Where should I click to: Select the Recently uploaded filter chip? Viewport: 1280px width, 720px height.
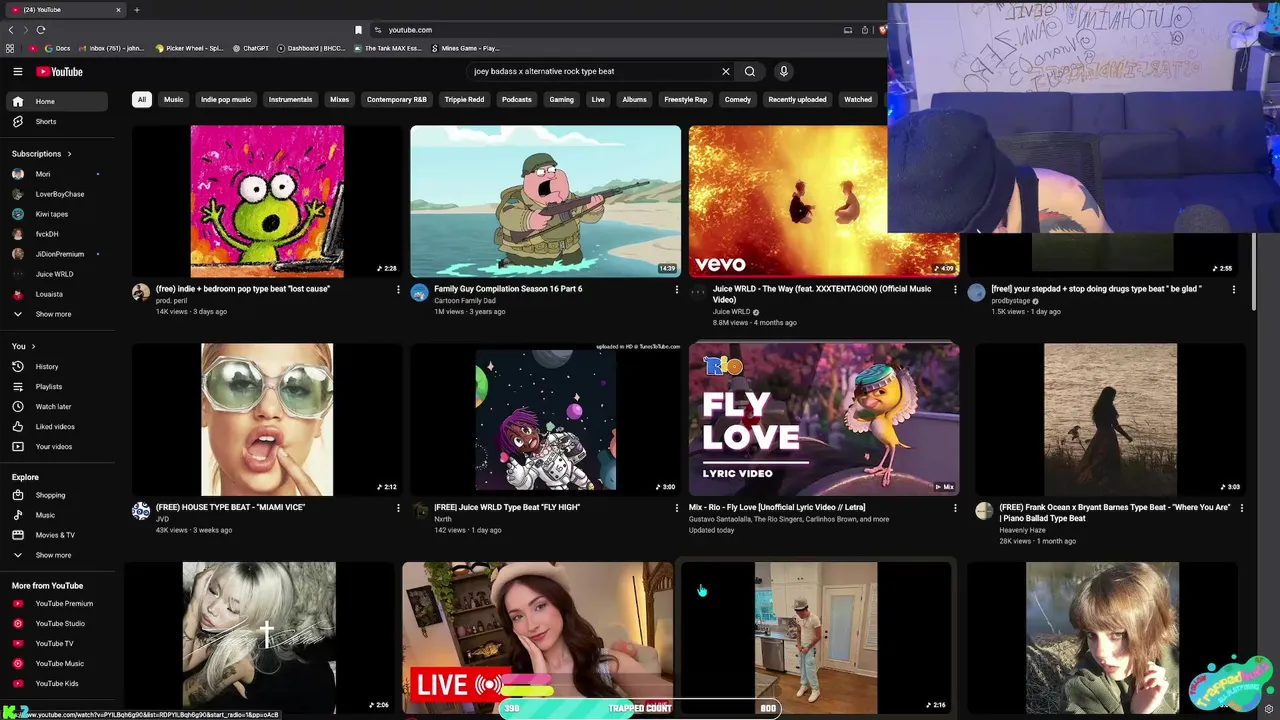(797, 99)
